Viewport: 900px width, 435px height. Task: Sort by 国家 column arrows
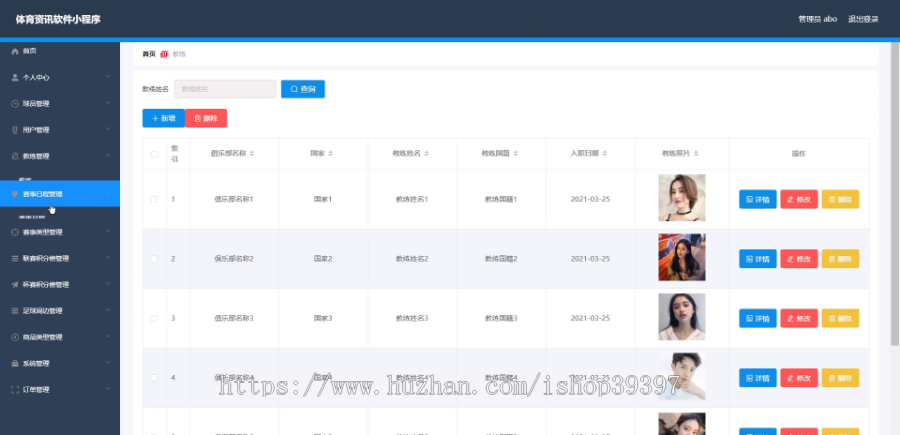[330, 154]
